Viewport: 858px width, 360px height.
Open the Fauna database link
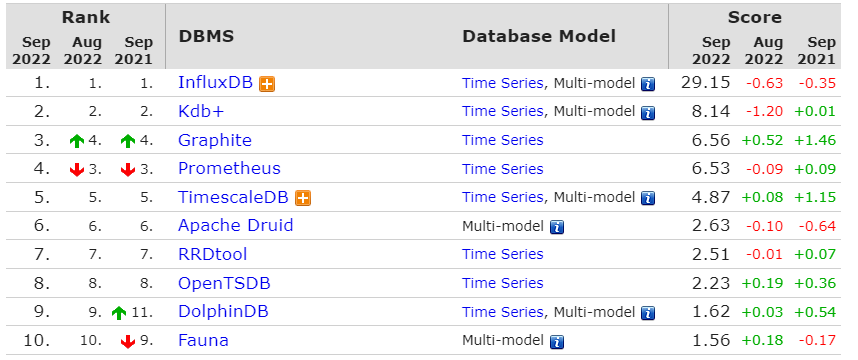pos(203,340)
